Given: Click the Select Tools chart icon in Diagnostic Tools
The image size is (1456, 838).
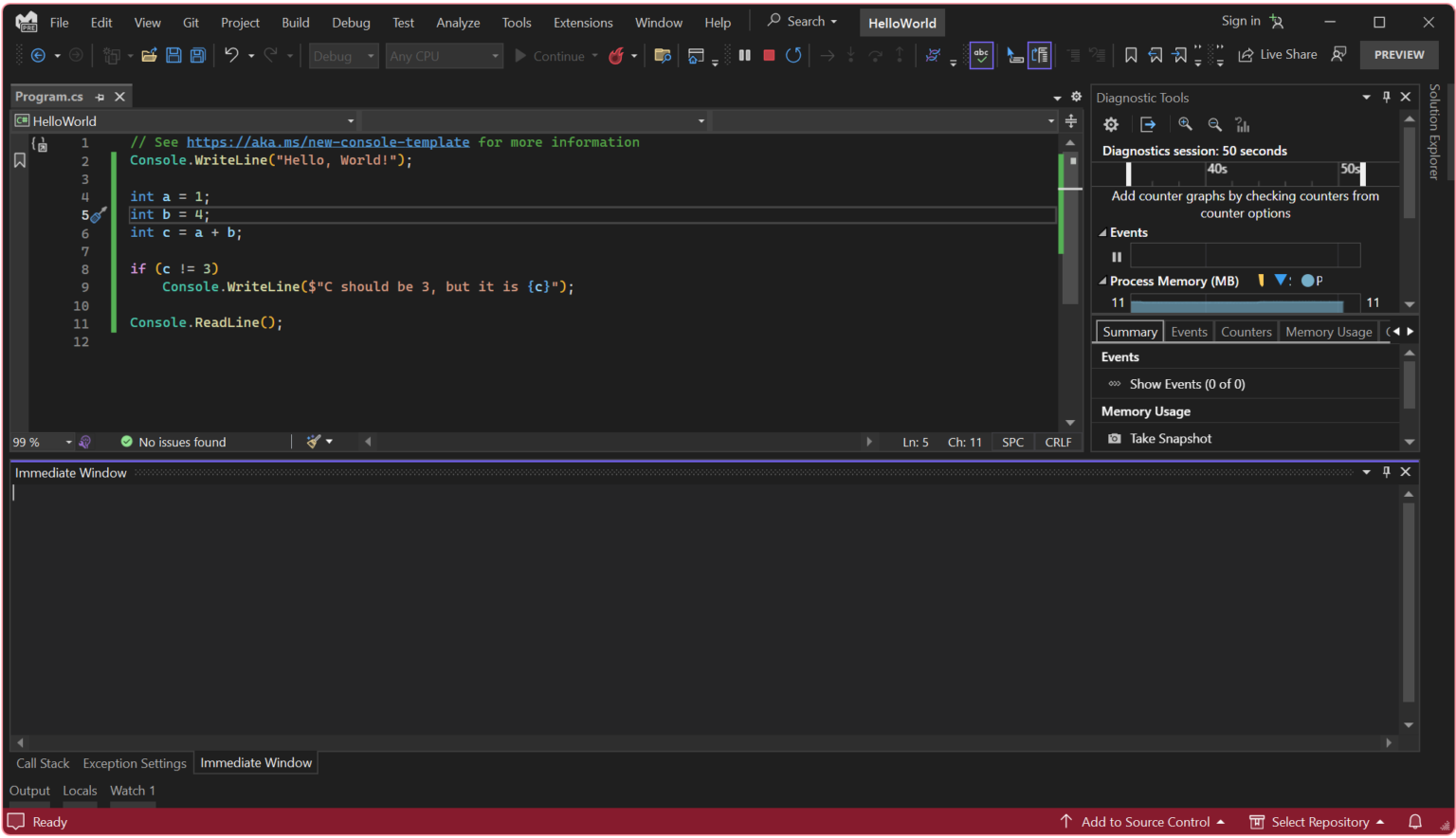Looking at the screenshot, I should click(x=1243, y=124).
